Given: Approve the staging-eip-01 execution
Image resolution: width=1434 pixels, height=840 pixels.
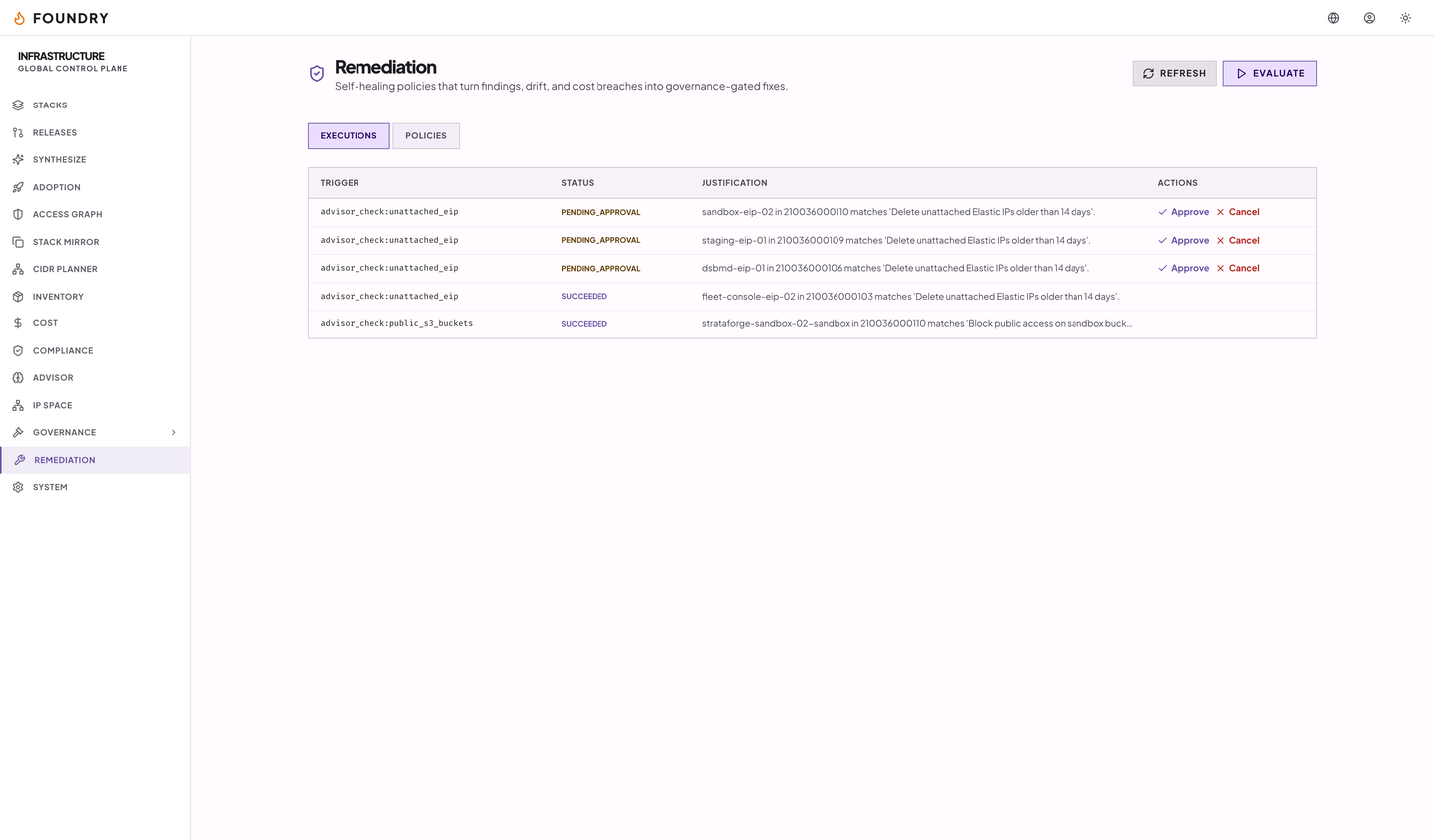Looking at the screenshot, I should click(x=1183, y=240).
